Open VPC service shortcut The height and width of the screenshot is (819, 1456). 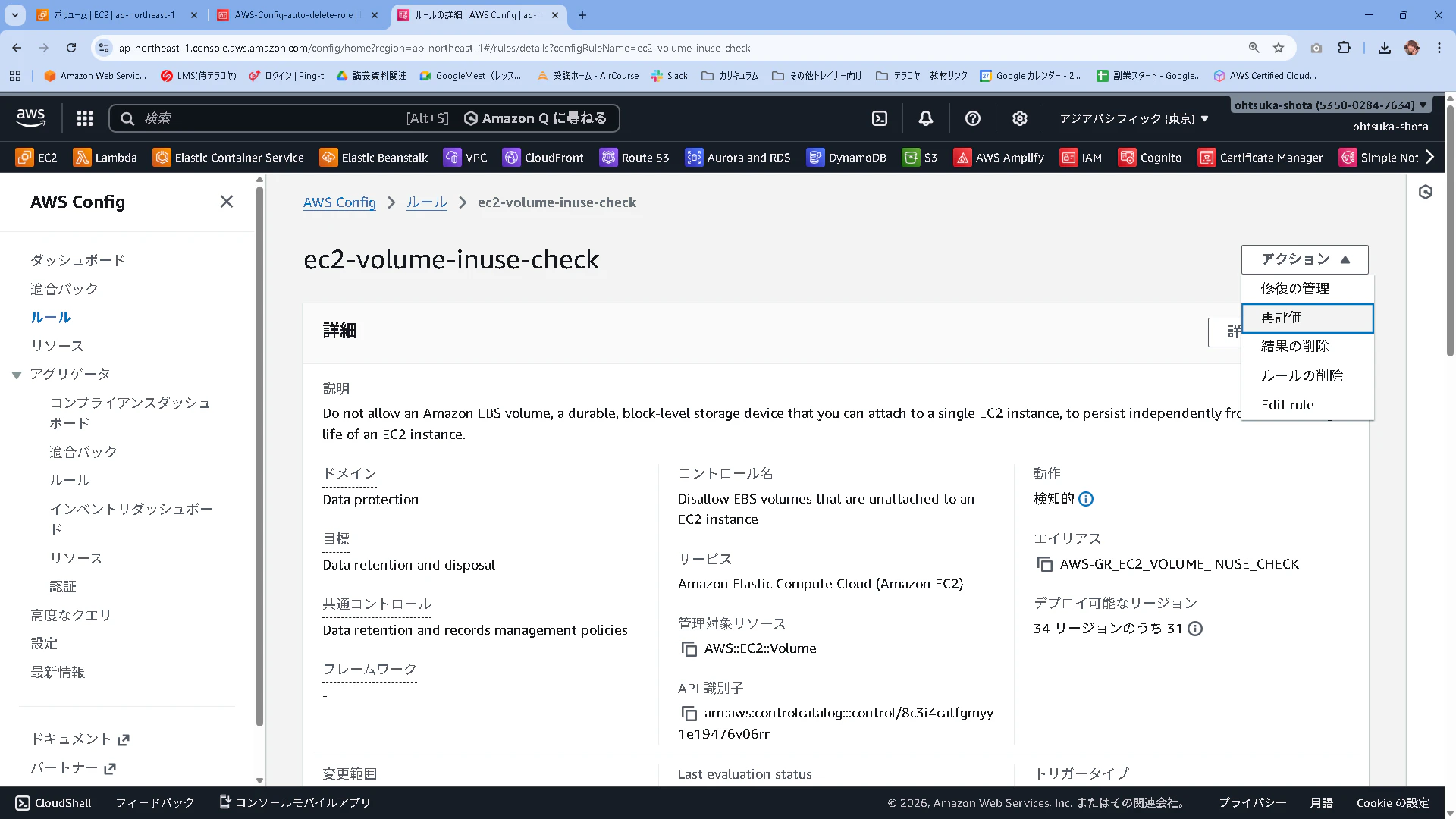tap(466, 158)
